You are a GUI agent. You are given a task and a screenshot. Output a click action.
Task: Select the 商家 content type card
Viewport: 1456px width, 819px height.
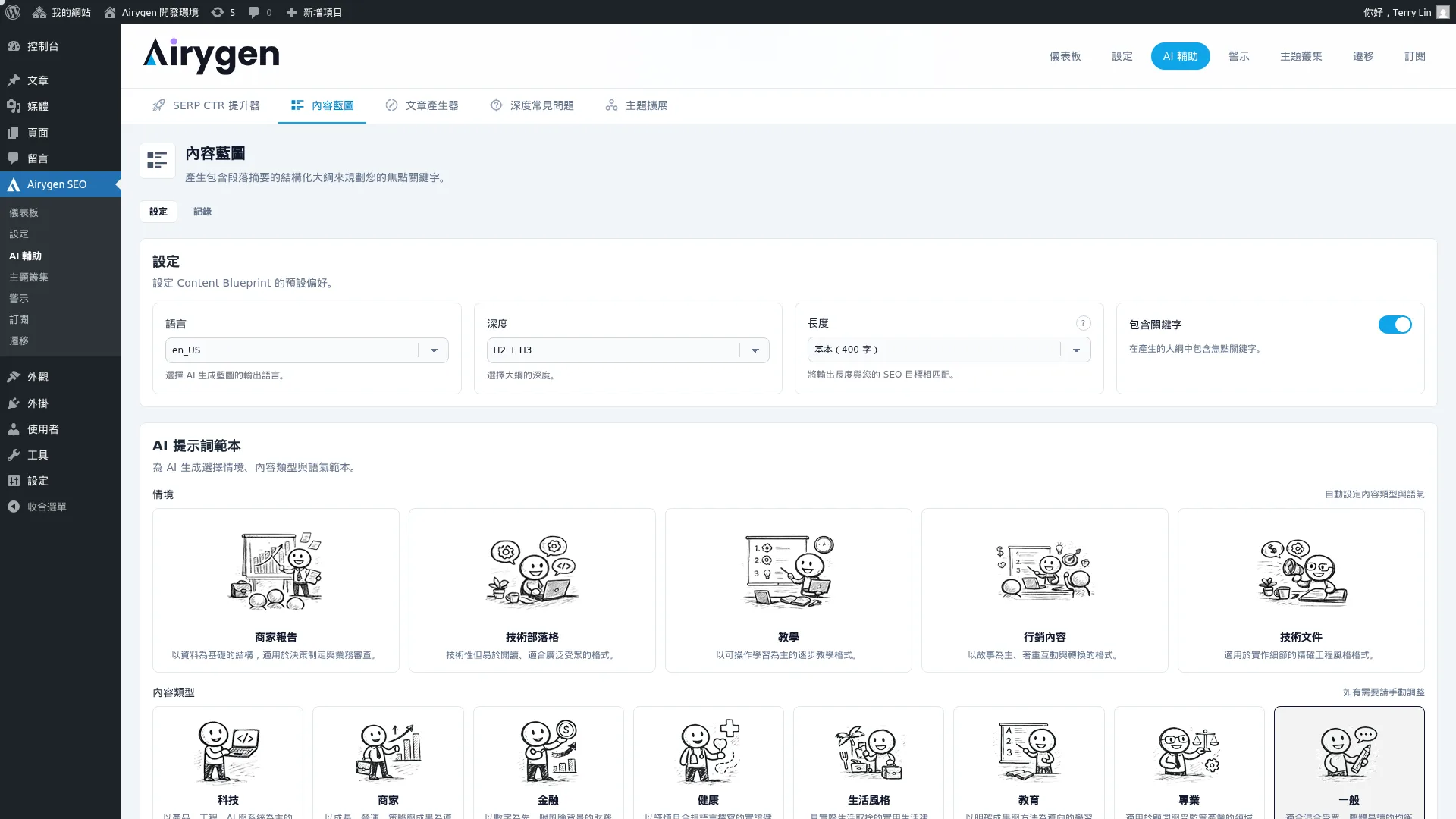[x=388, y=763]
